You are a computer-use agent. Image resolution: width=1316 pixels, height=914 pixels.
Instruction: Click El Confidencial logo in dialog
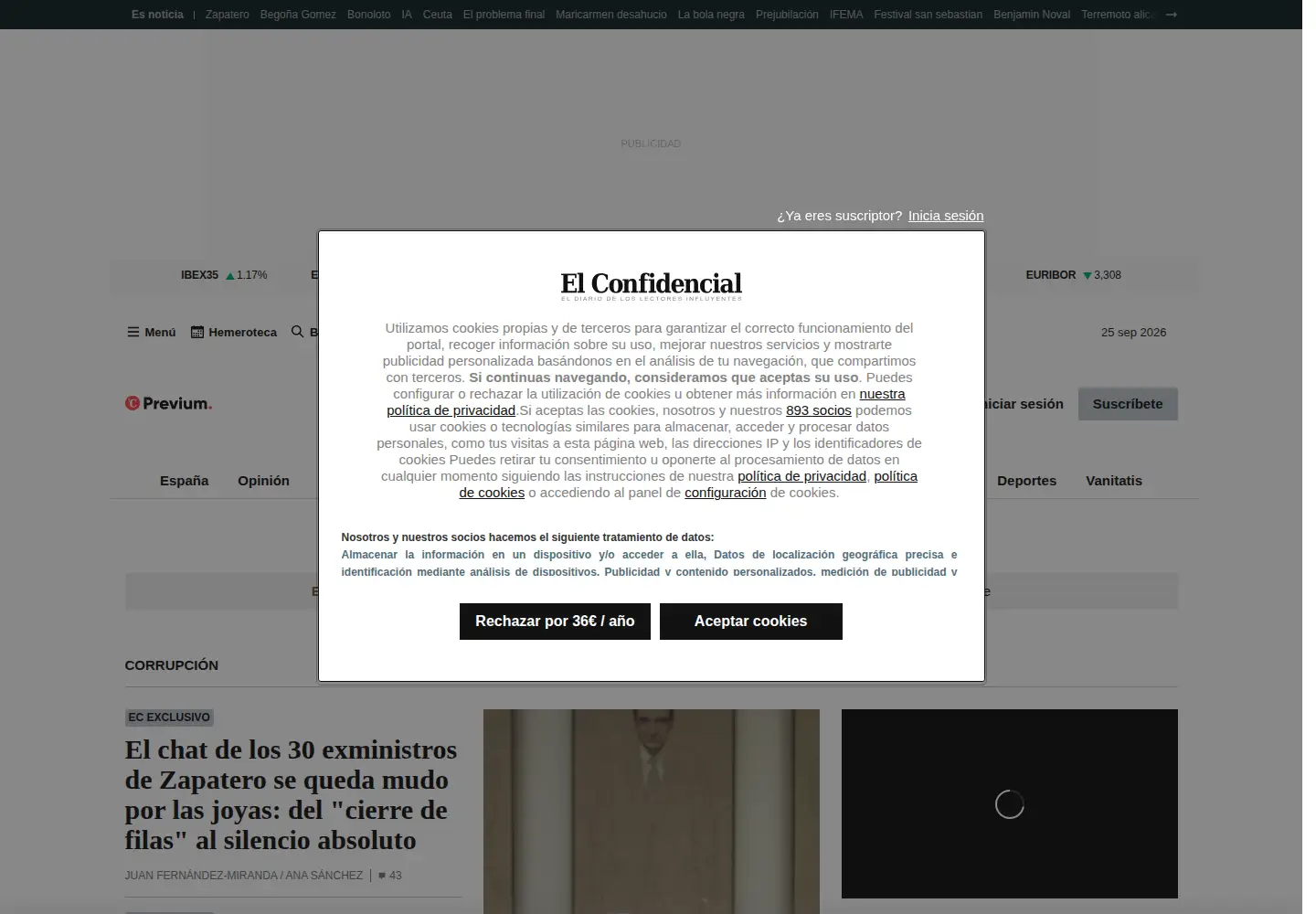[x=651, y=285]
